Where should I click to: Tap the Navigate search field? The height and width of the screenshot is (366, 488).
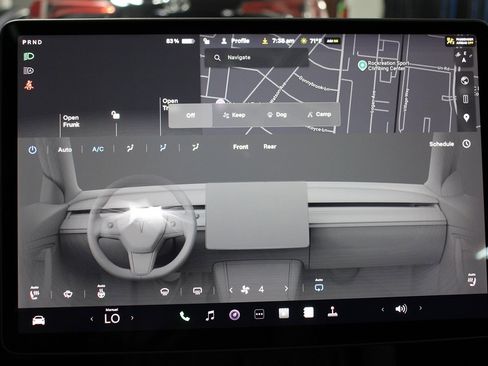[256, 58]
